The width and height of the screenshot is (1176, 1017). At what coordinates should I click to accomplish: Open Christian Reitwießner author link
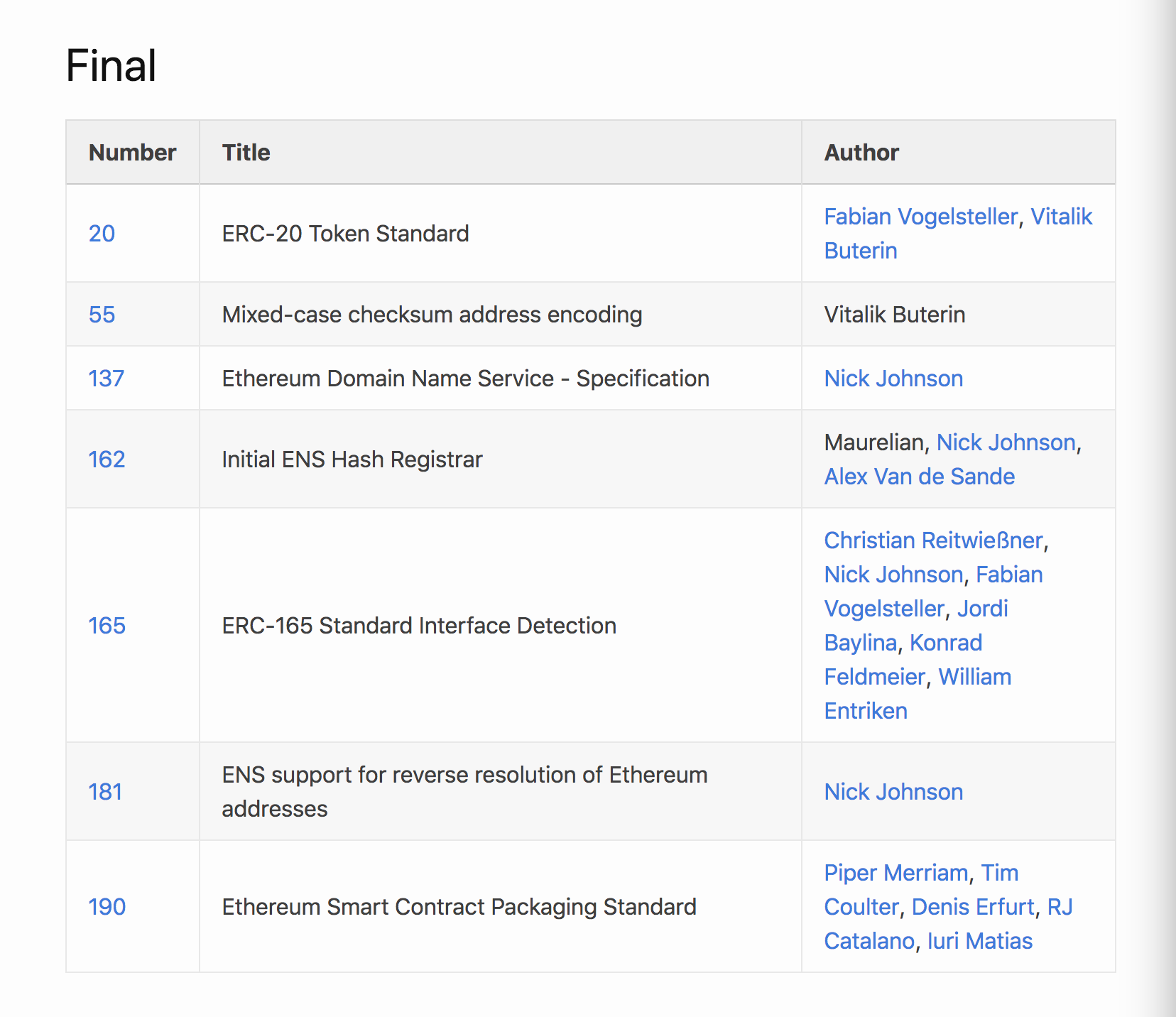tap(933, 540)
